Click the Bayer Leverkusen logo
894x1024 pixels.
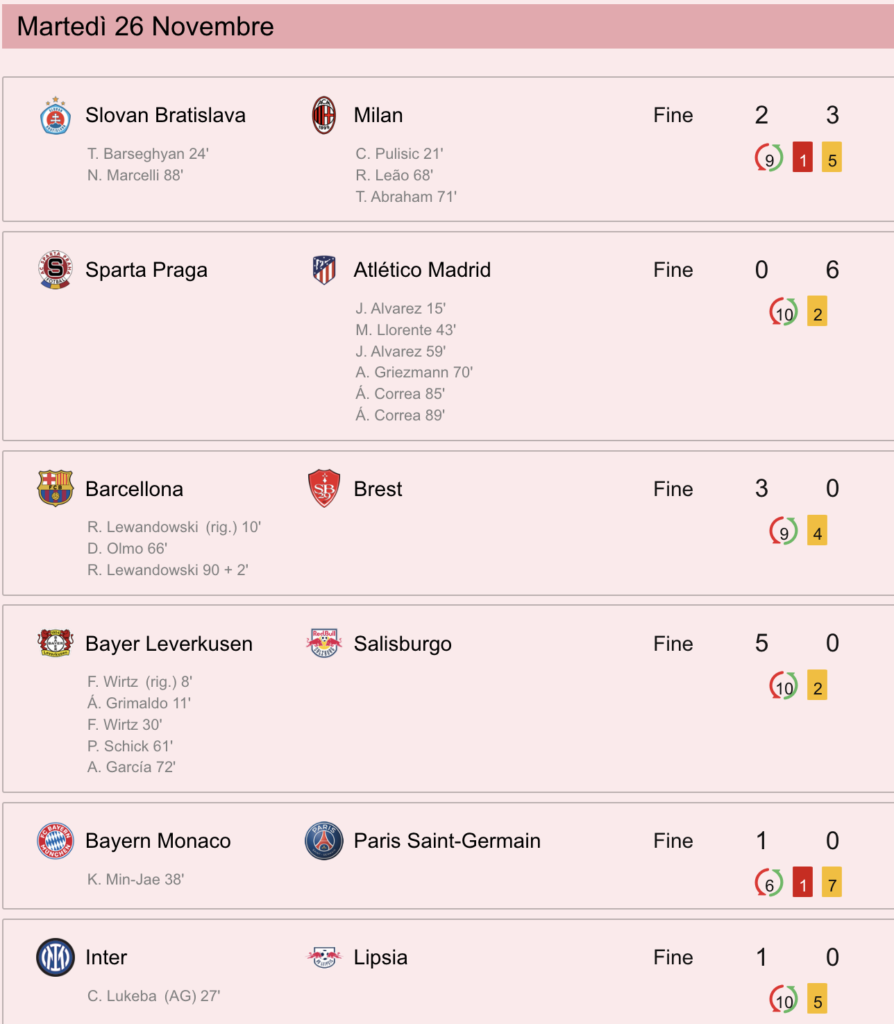[x=56, y=643]
